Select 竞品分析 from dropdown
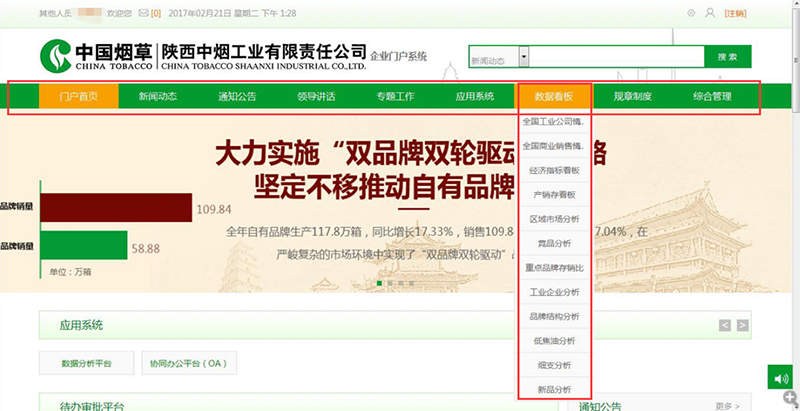Image resolution: width=800 pixels, height=411 pixels. [554, 243]
